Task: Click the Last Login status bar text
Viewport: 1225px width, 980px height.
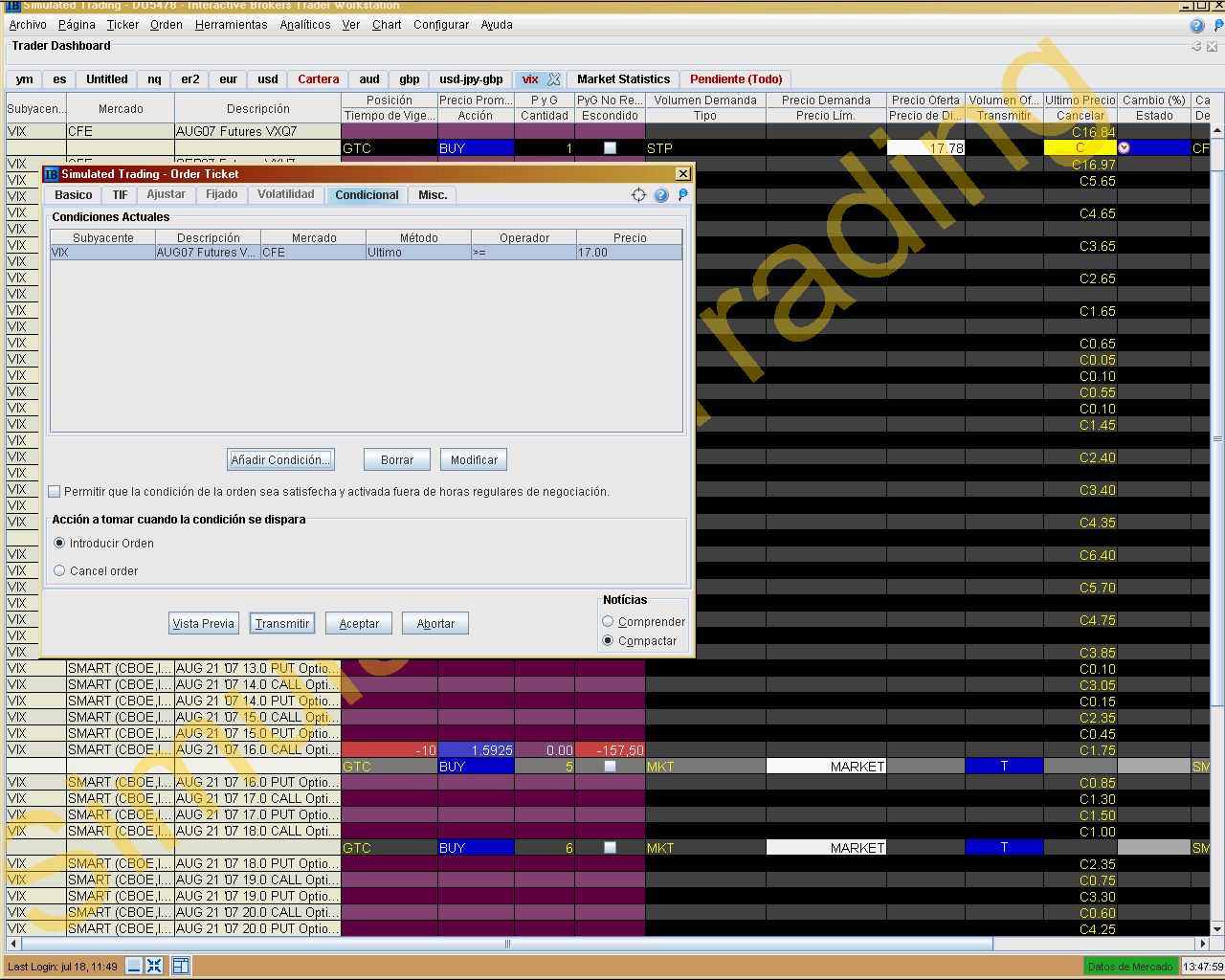Action: 63,967
